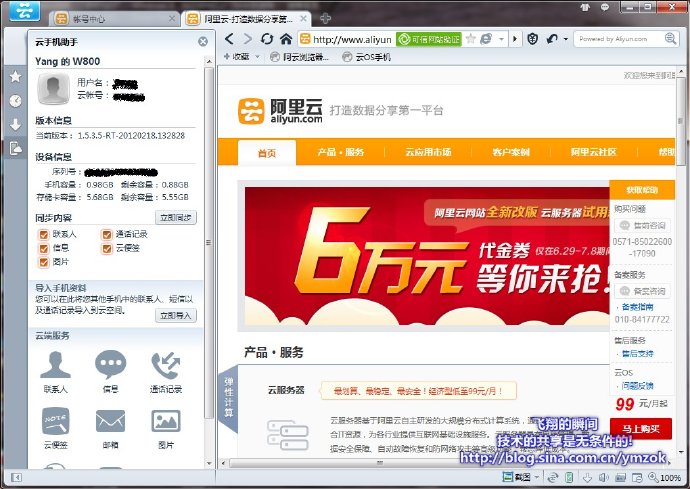The width and height of the screenshot is (690, 489).
Task: Toggle the 通话记录 sync checkbox
Action: 106,234
